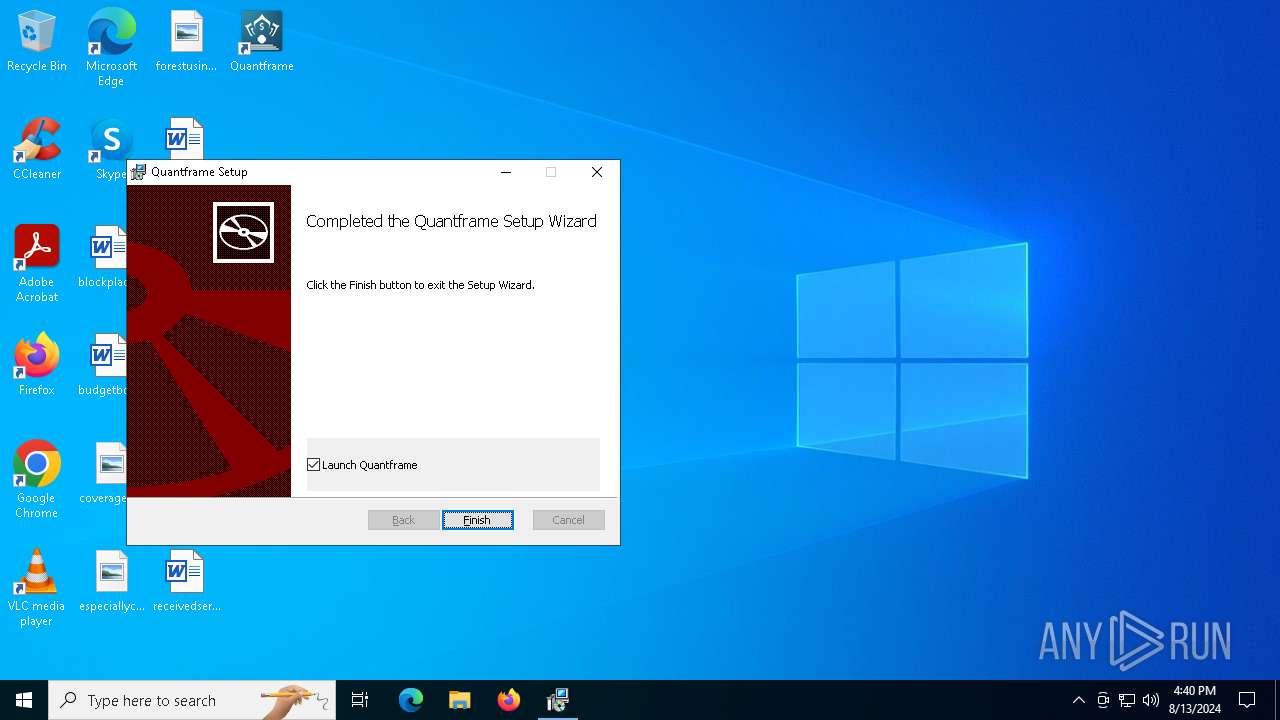
Task: Launch Edge from the taskbar
Action: [411, 700]
